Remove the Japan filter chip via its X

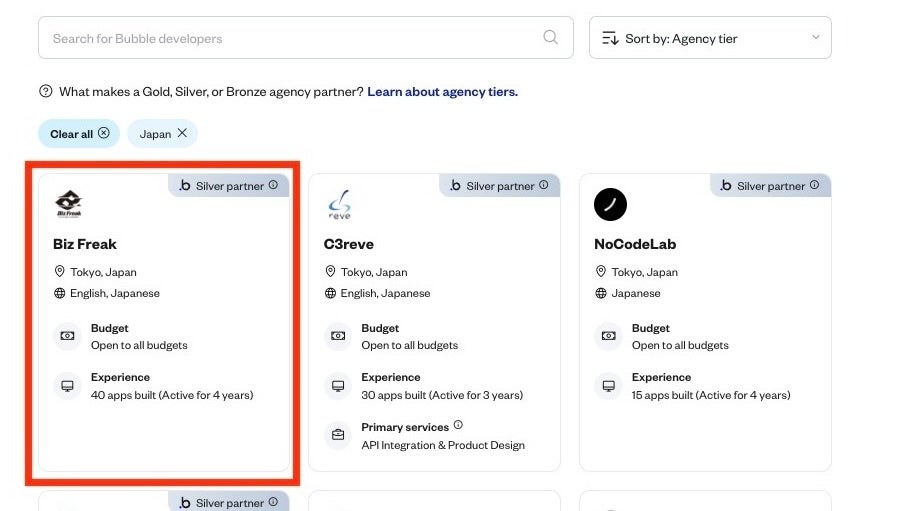click(x=182, y=133)
